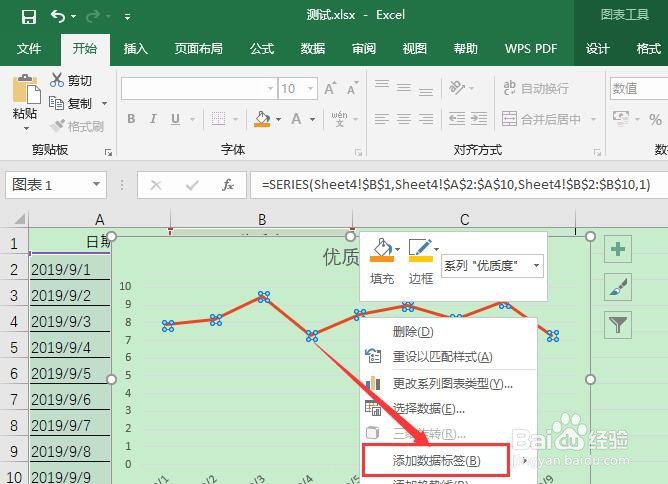Image resolution: width=668 pixels, height=484 pixels.
Task: Click the bottom align icon
Action: coord(426,90)
